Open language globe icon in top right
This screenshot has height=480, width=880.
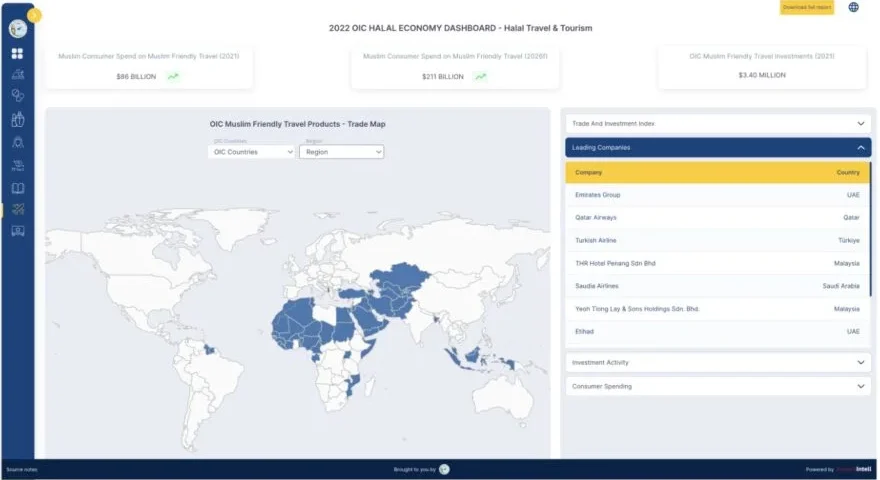(x=853, y=7)
